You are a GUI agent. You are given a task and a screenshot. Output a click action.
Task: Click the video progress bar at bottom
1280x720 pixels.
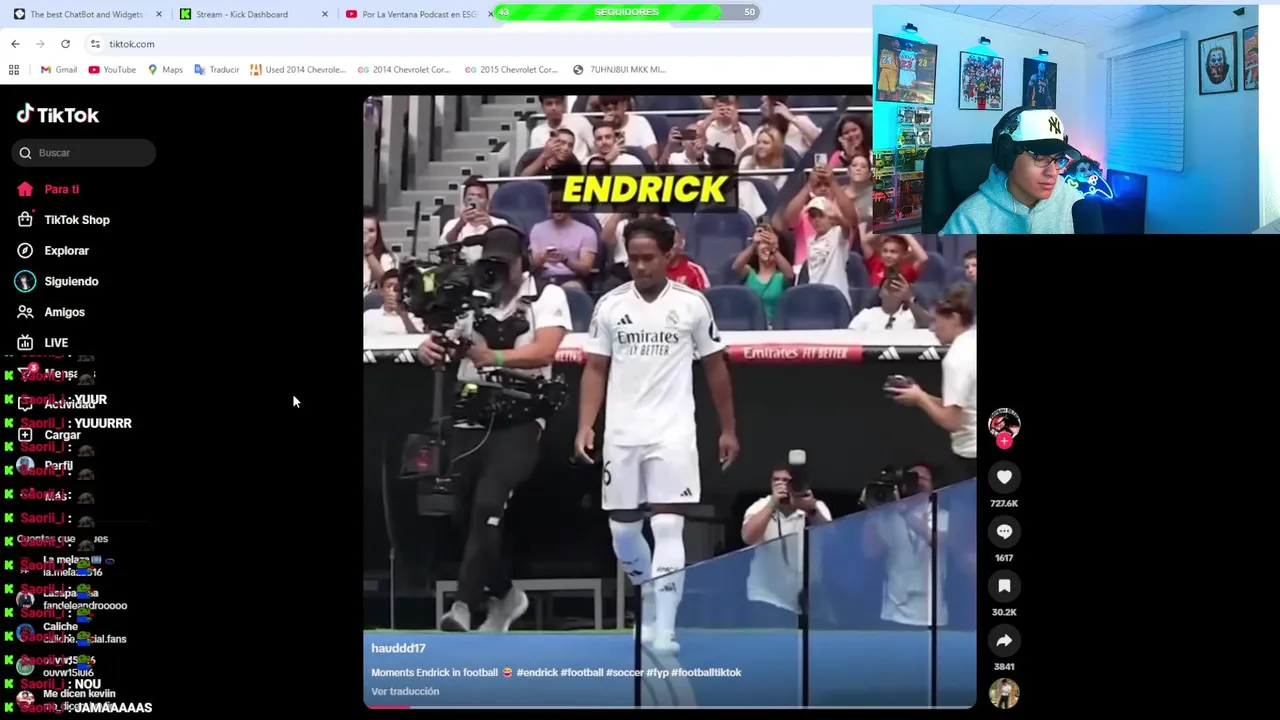(670, 706)
